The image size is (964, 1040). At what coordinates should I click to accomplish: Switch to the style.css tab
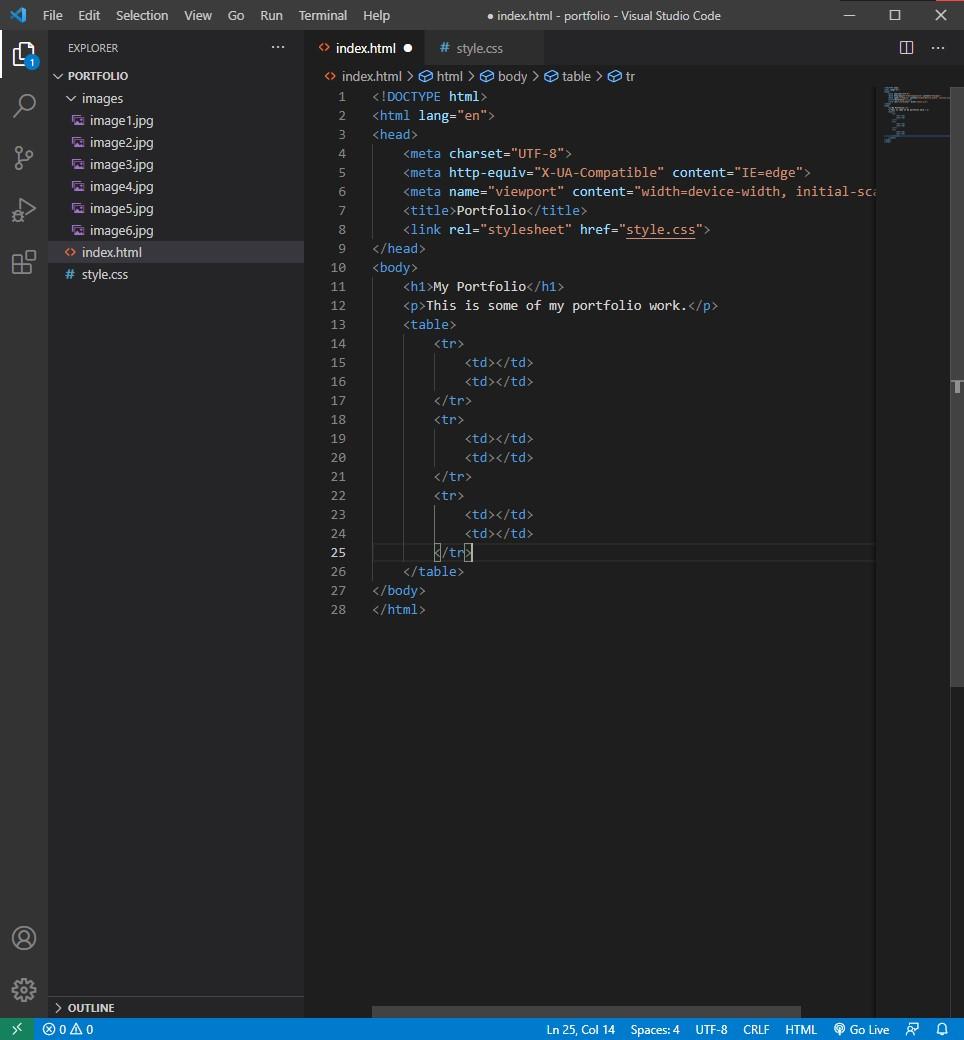479,48
